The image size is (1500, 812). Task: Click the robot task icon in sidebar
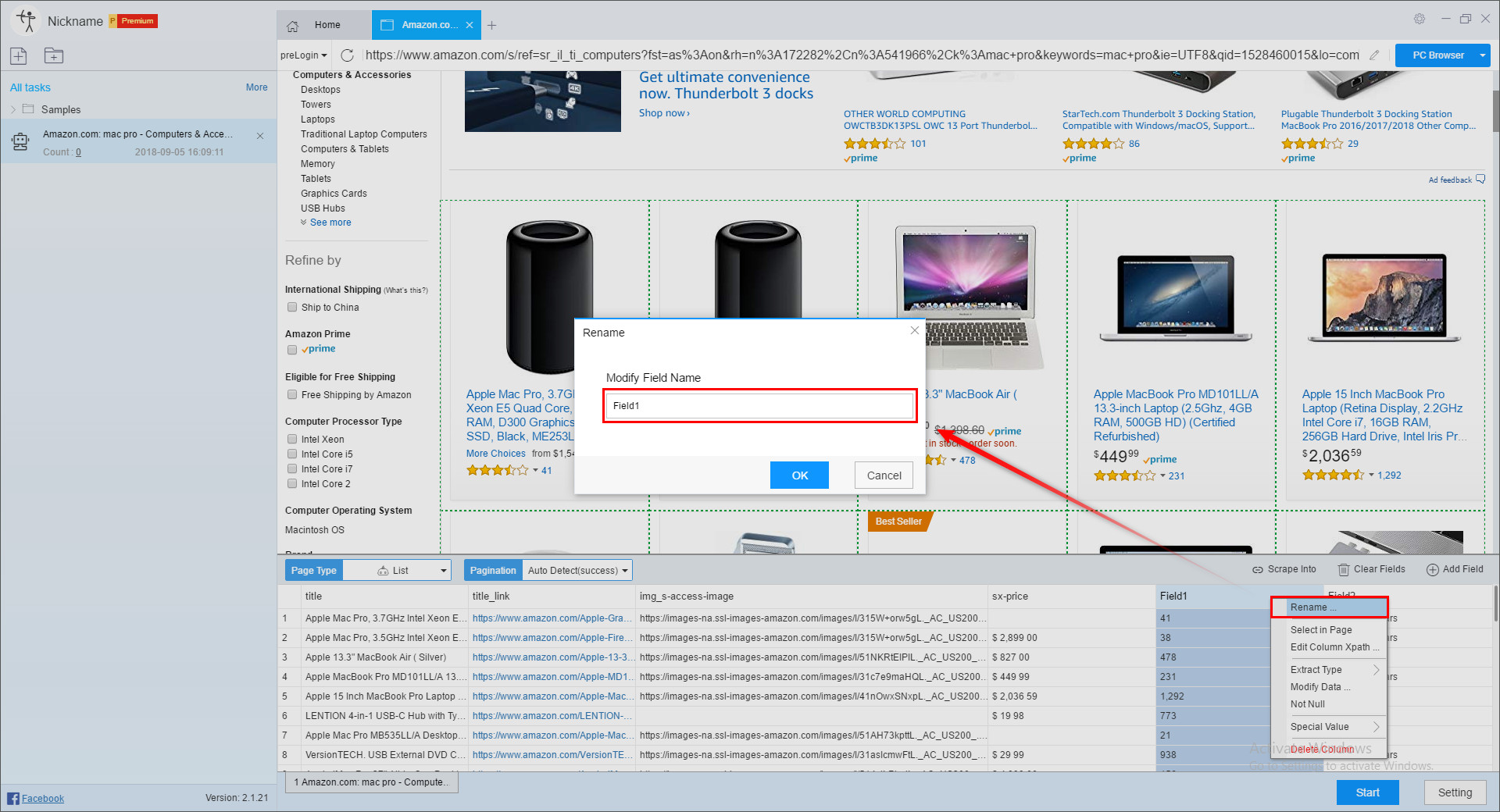(20, 141)
